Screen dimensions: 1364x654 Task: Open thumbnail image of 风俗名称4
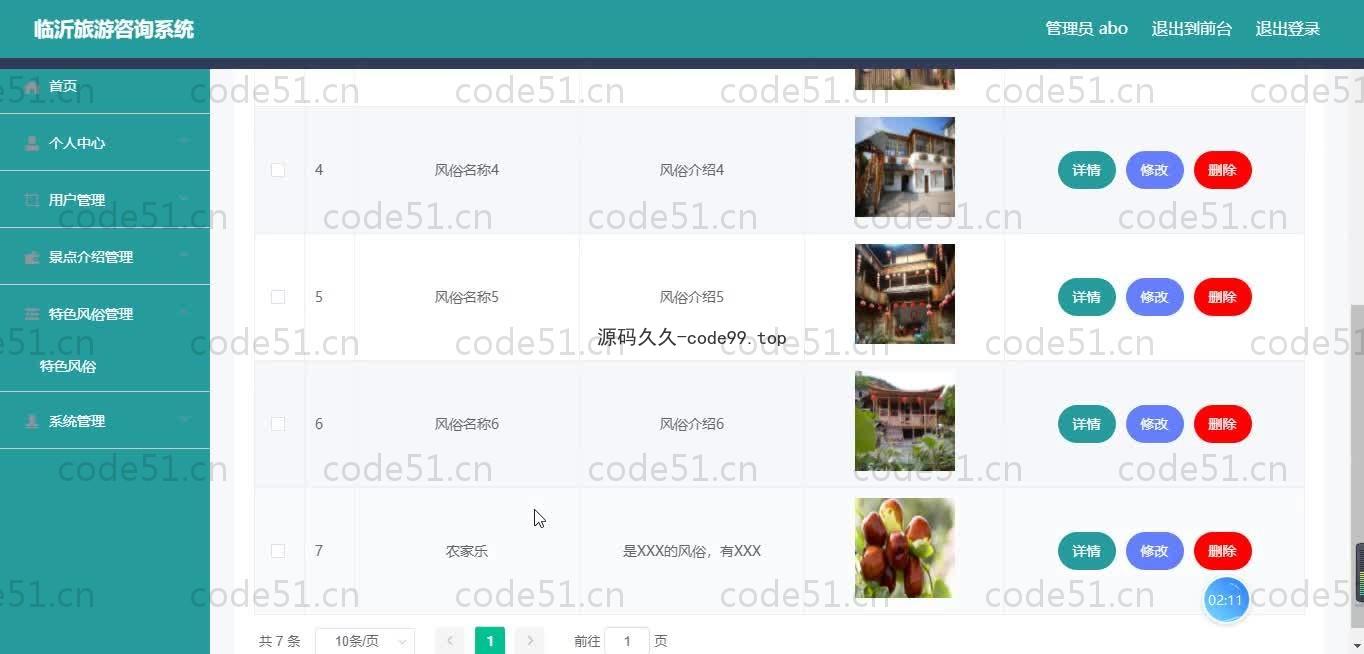coord(905,167)
